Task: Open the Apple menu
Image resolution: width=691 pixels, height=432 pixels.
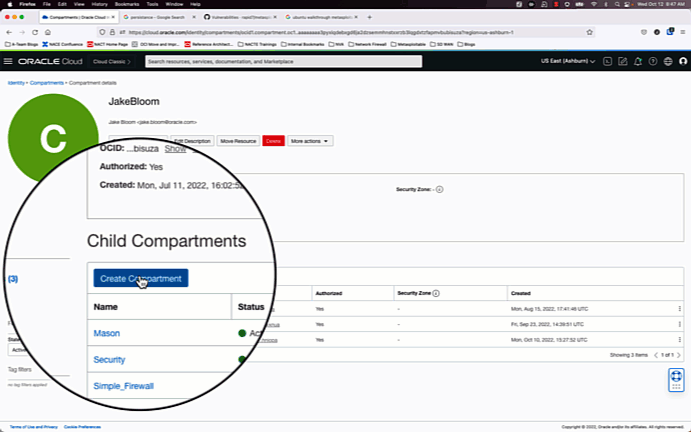Action: [x=10, y=4]
